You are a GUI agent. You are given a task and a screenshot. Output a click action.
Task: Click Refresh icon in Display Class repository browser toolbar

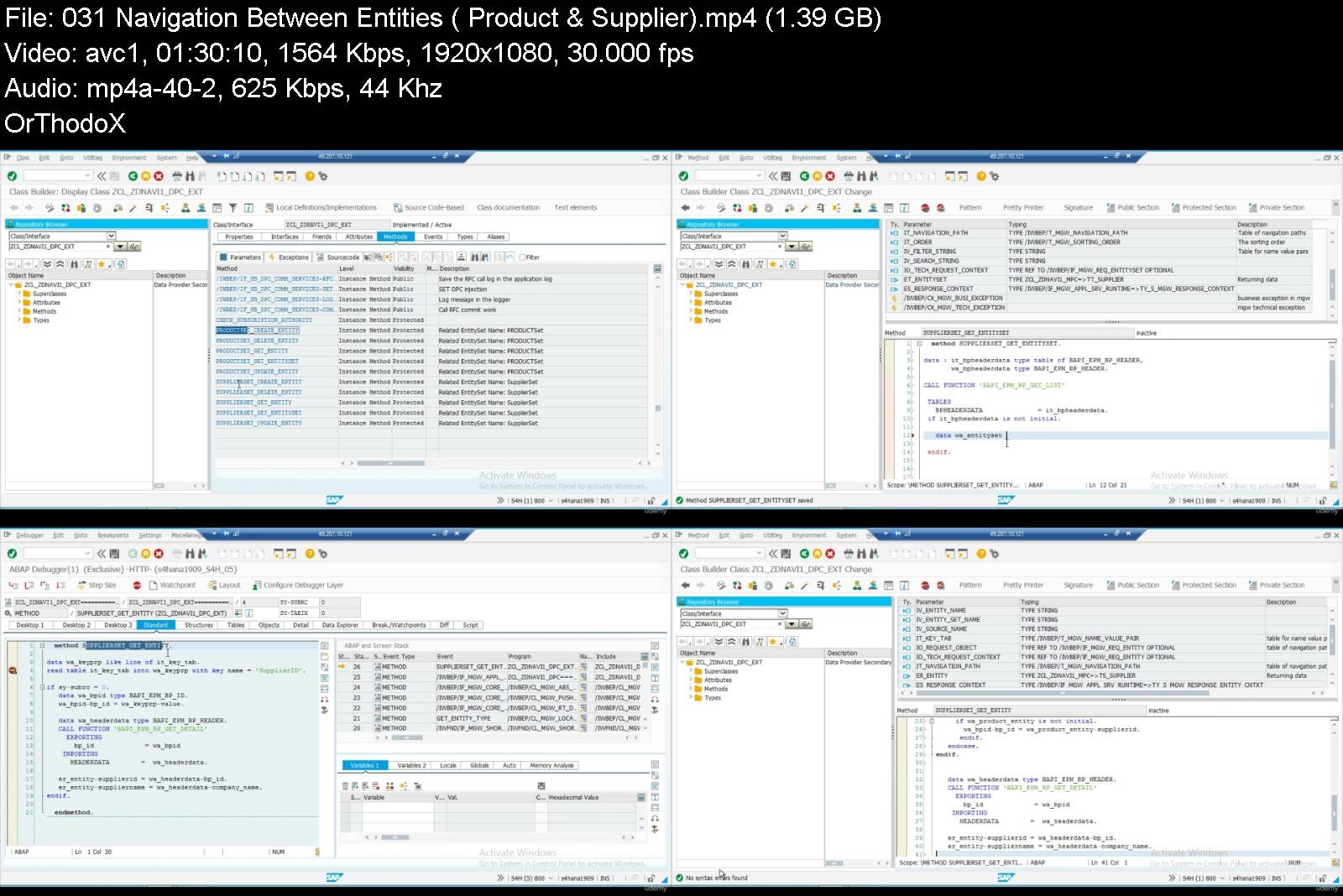coord(121,264)
